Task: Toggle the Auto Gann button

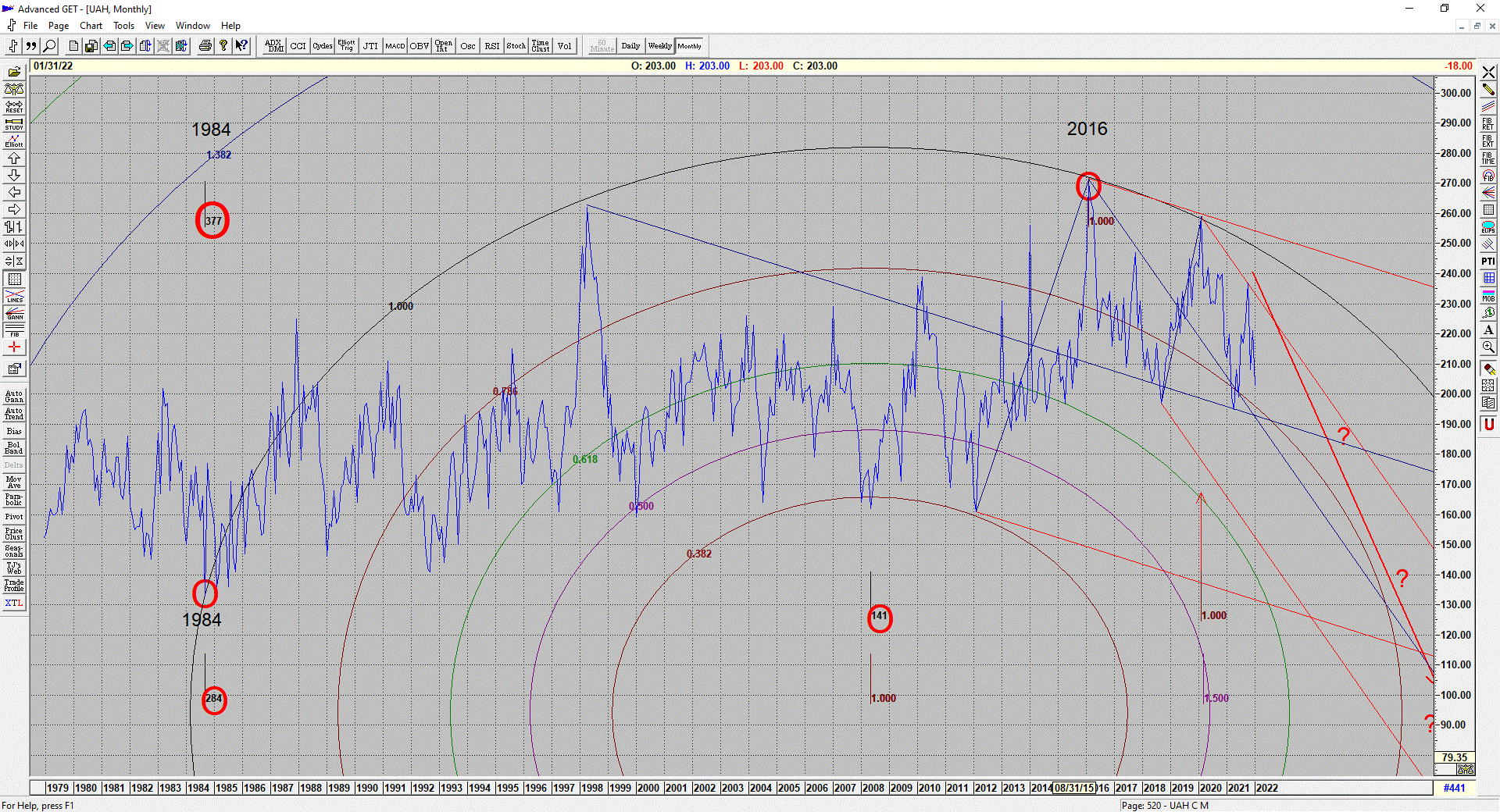Action: point(14,397)
